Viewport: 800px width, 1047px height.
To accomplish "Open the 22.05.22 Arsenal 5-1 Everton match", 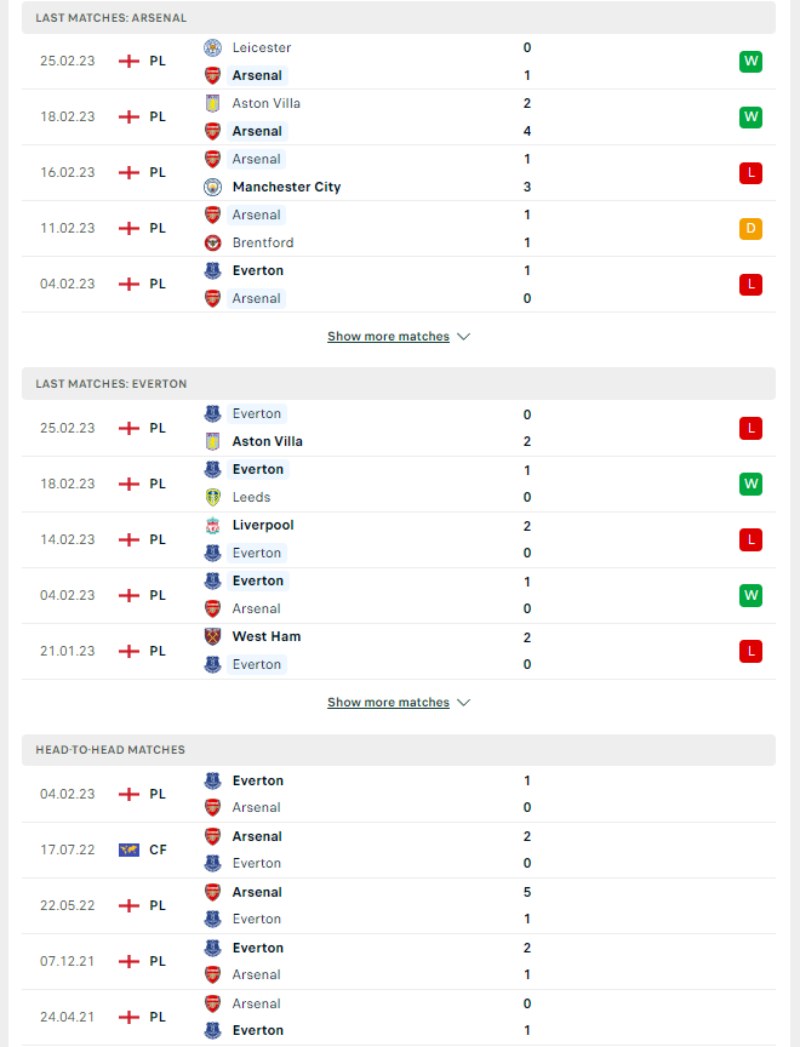I will click(399, 906).
